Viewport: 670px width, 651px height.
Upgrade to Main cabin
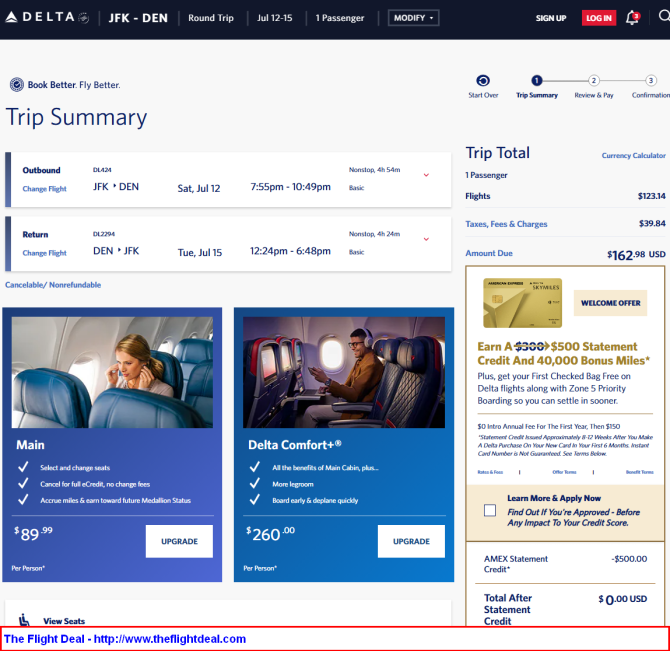[x=179, y=541]
